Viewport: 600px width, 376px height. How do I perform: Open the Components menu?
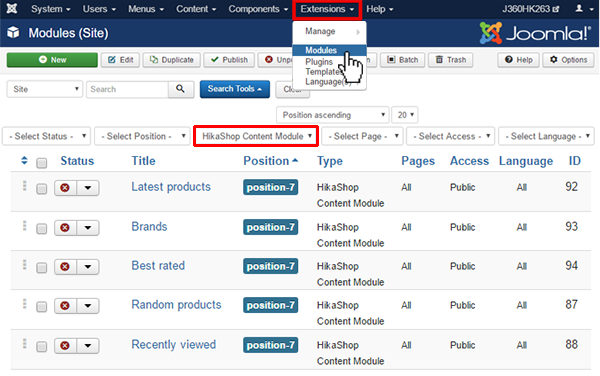point(258,9)
